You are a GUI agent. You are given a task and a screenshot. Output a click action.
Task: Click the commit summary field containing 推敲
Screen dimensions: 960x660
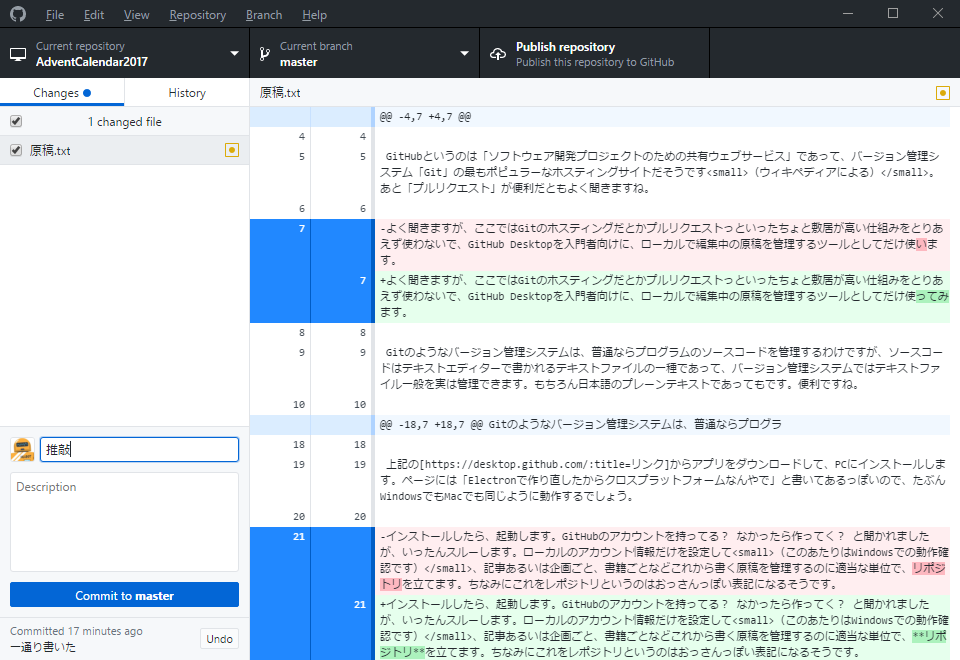[x=139, y=449]
